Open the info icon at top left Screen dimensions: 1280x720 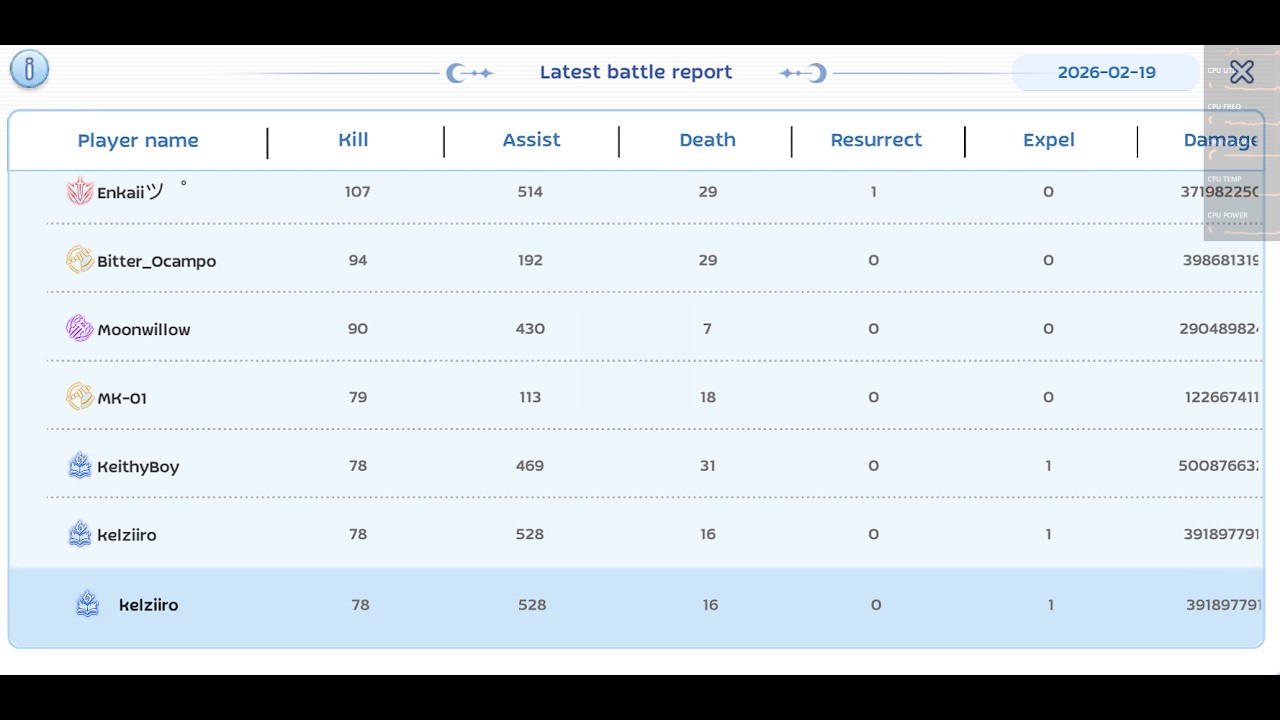click(30, 69)
